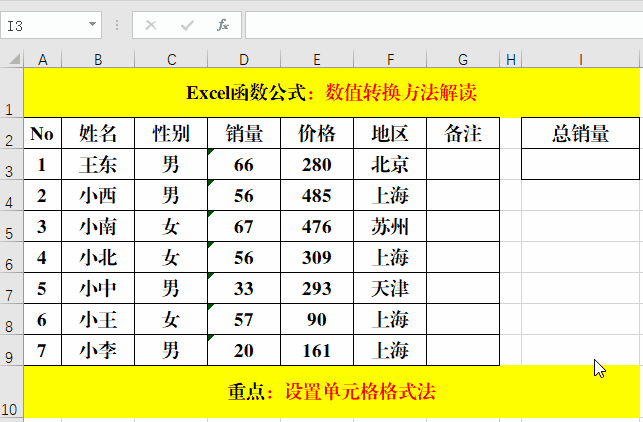
Task: Select column D header
Action: pyautogui.click(x=244, y=59)
